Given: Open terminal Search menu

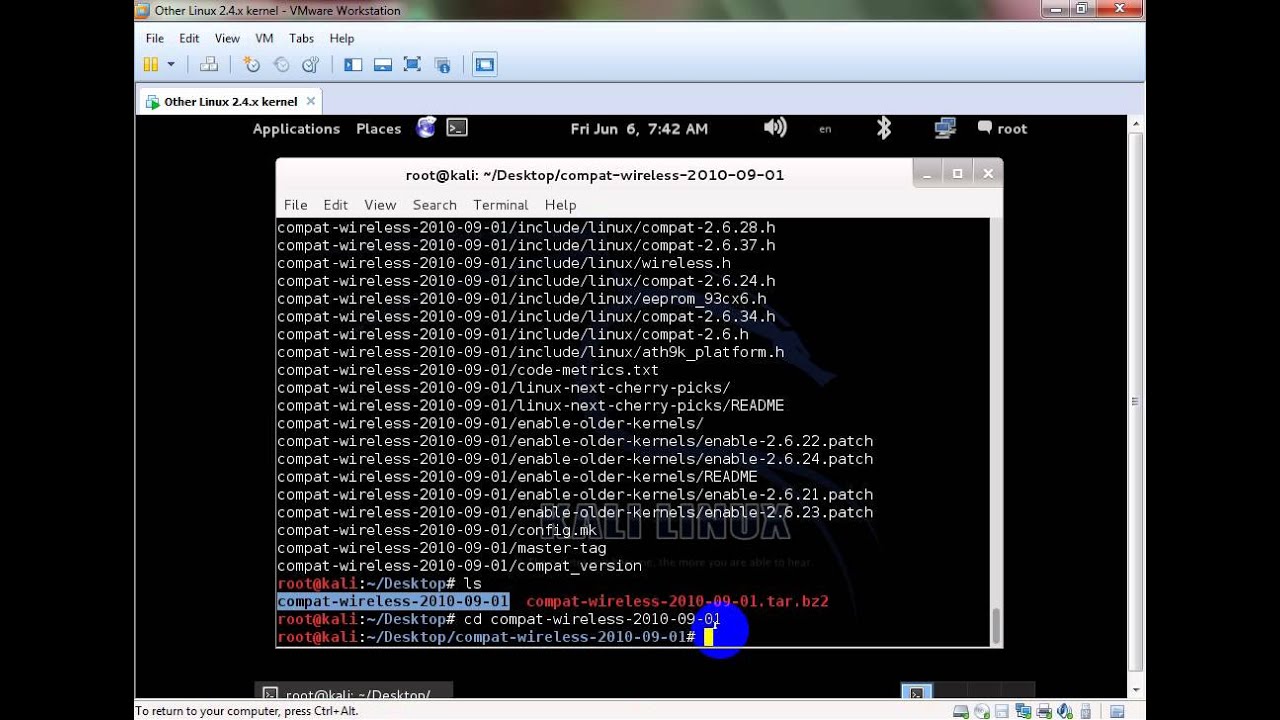Looking at the screenshot, I should [x=434, y=204].
